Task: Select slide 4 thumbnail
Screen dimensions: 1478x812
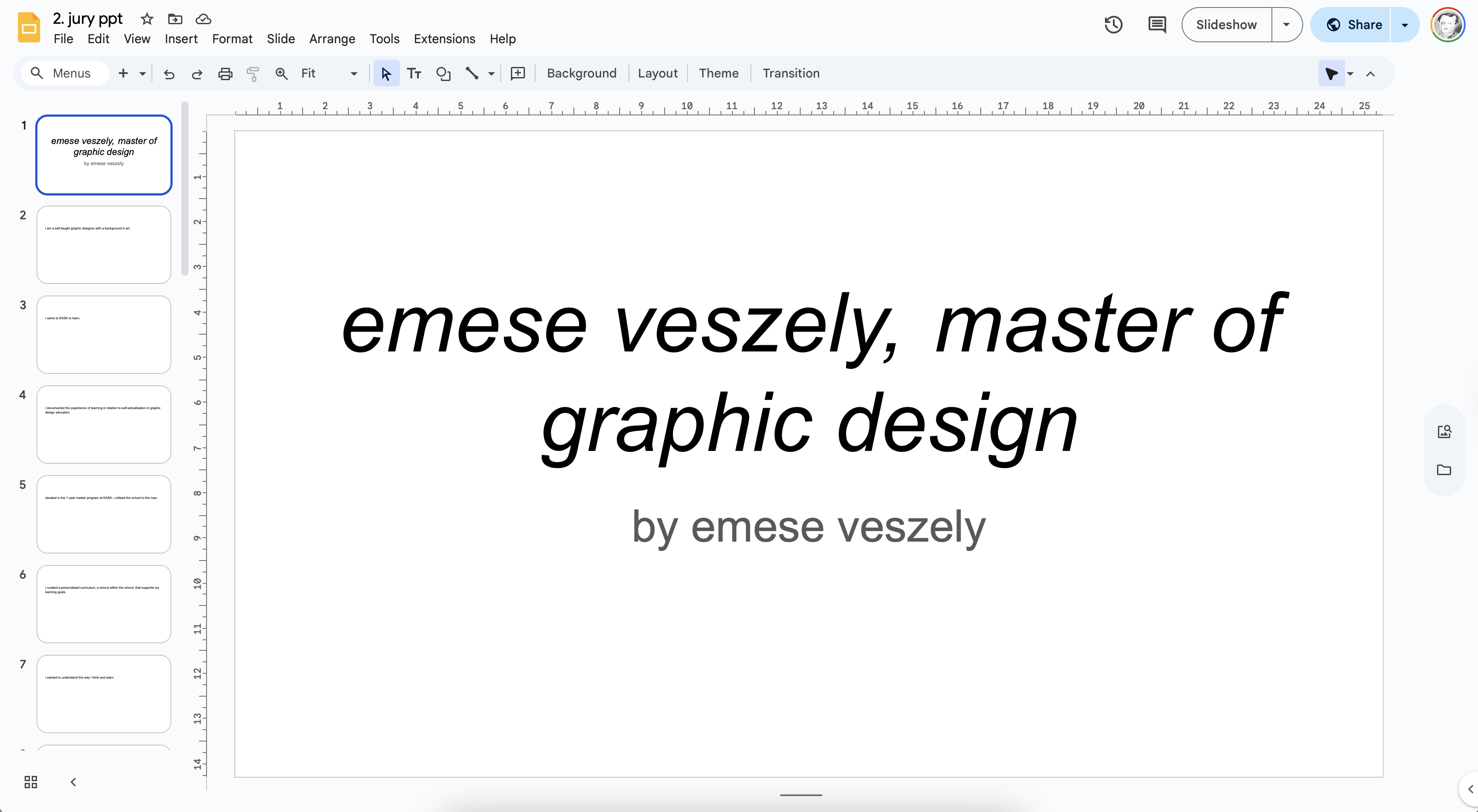Action: pyautogui.click(x=104, y=424)
